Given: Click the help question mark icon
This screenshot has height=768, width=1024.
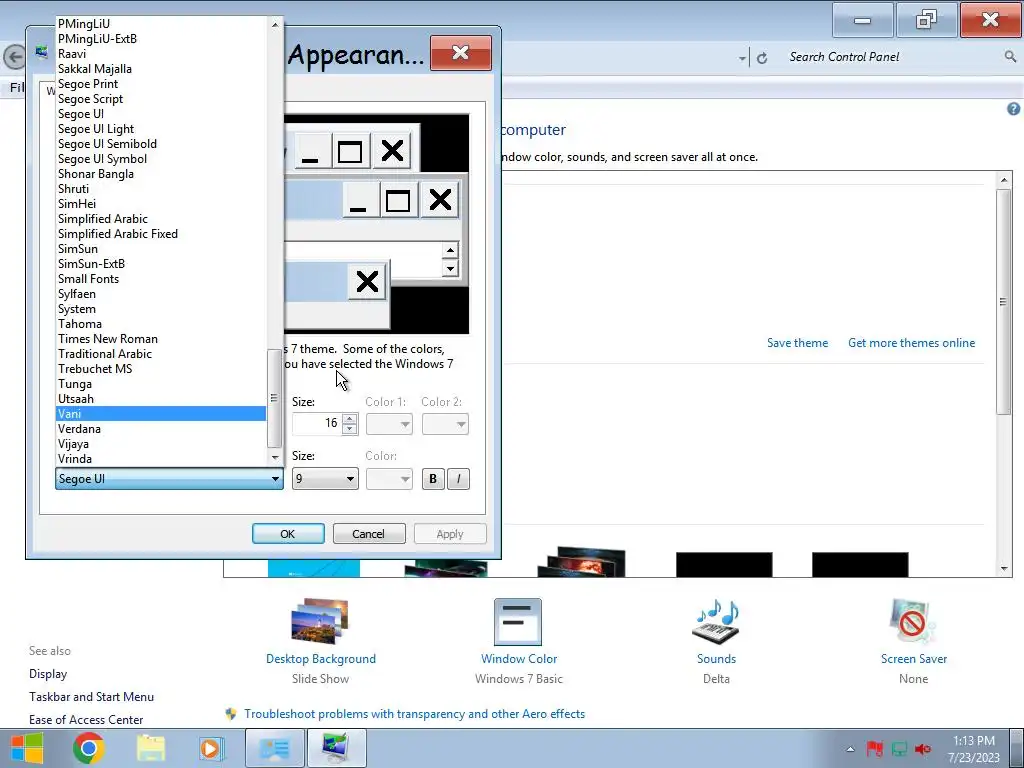Looking at the screenshot, I should 1013,109.
